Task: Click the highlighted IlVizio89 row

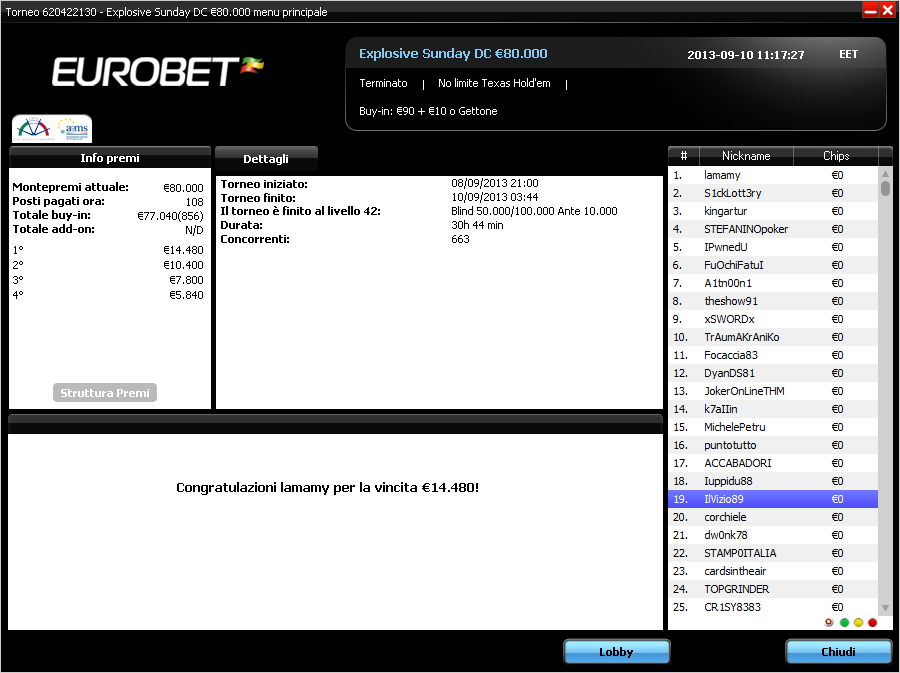Action: (773, 499)
